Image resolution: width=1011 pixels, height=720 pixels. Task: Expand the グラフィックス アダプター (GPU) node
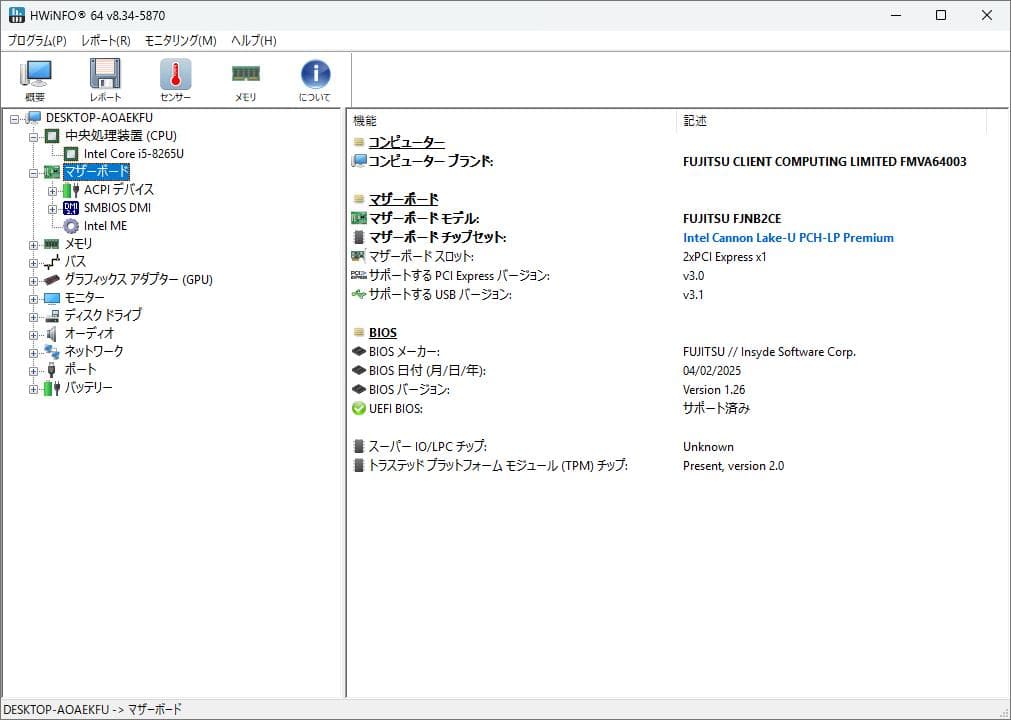[34, 282]
